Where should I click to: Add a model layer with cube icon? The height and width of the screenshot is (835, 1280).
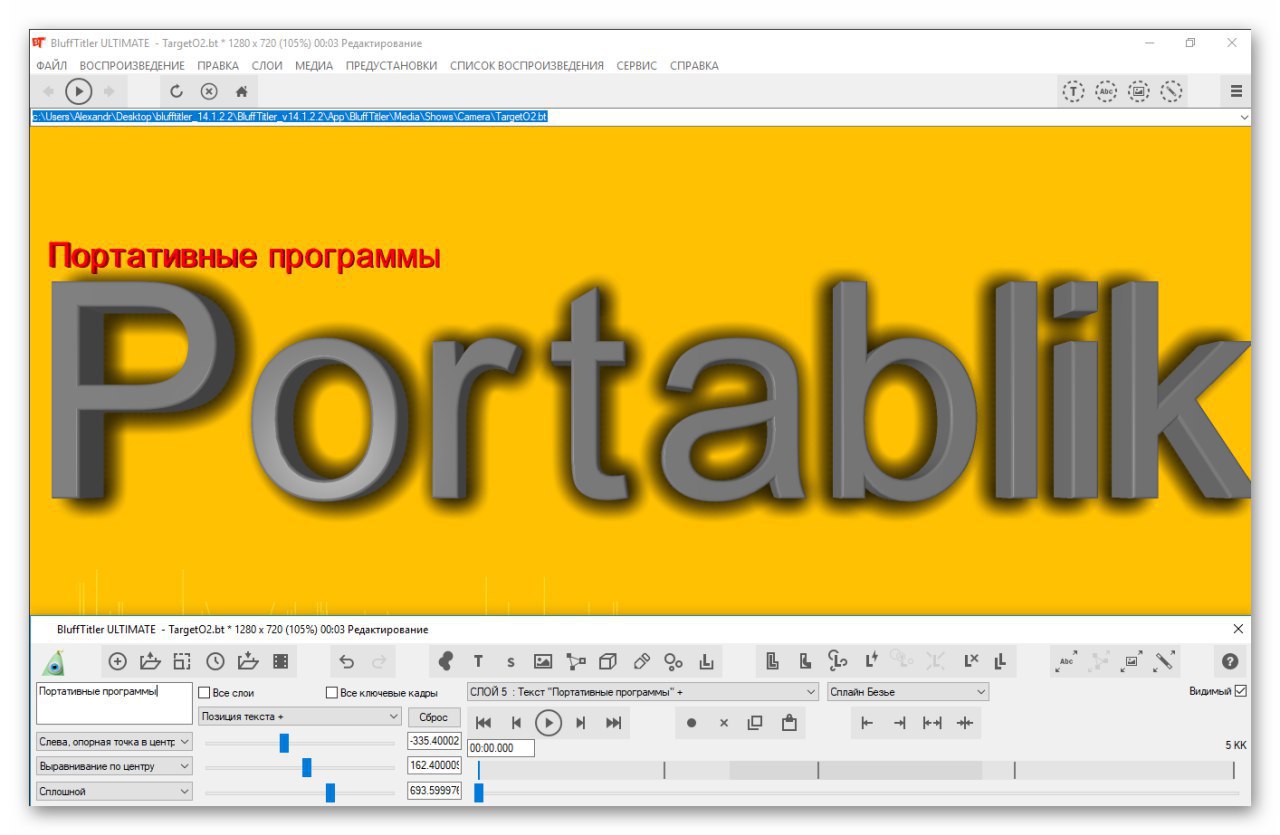608,661
